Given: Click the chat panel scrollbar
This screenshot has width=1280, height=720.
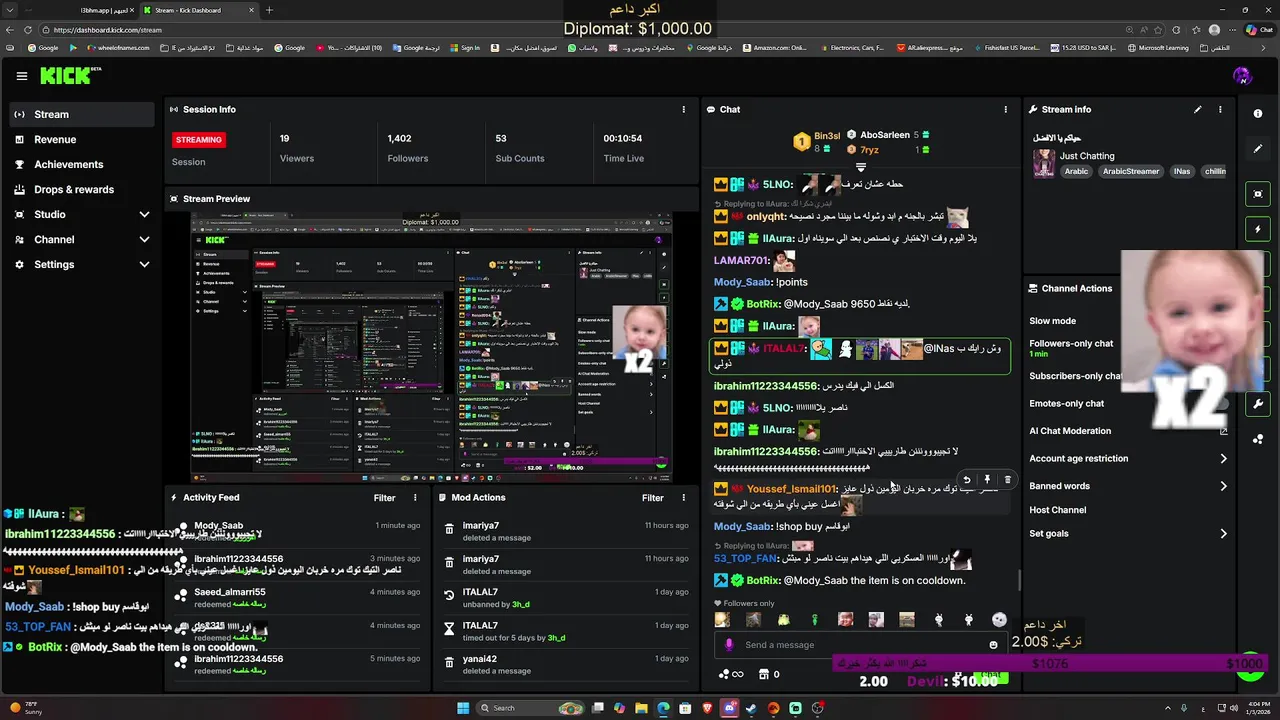Looking at the screenshot, I should point(1019,581).
